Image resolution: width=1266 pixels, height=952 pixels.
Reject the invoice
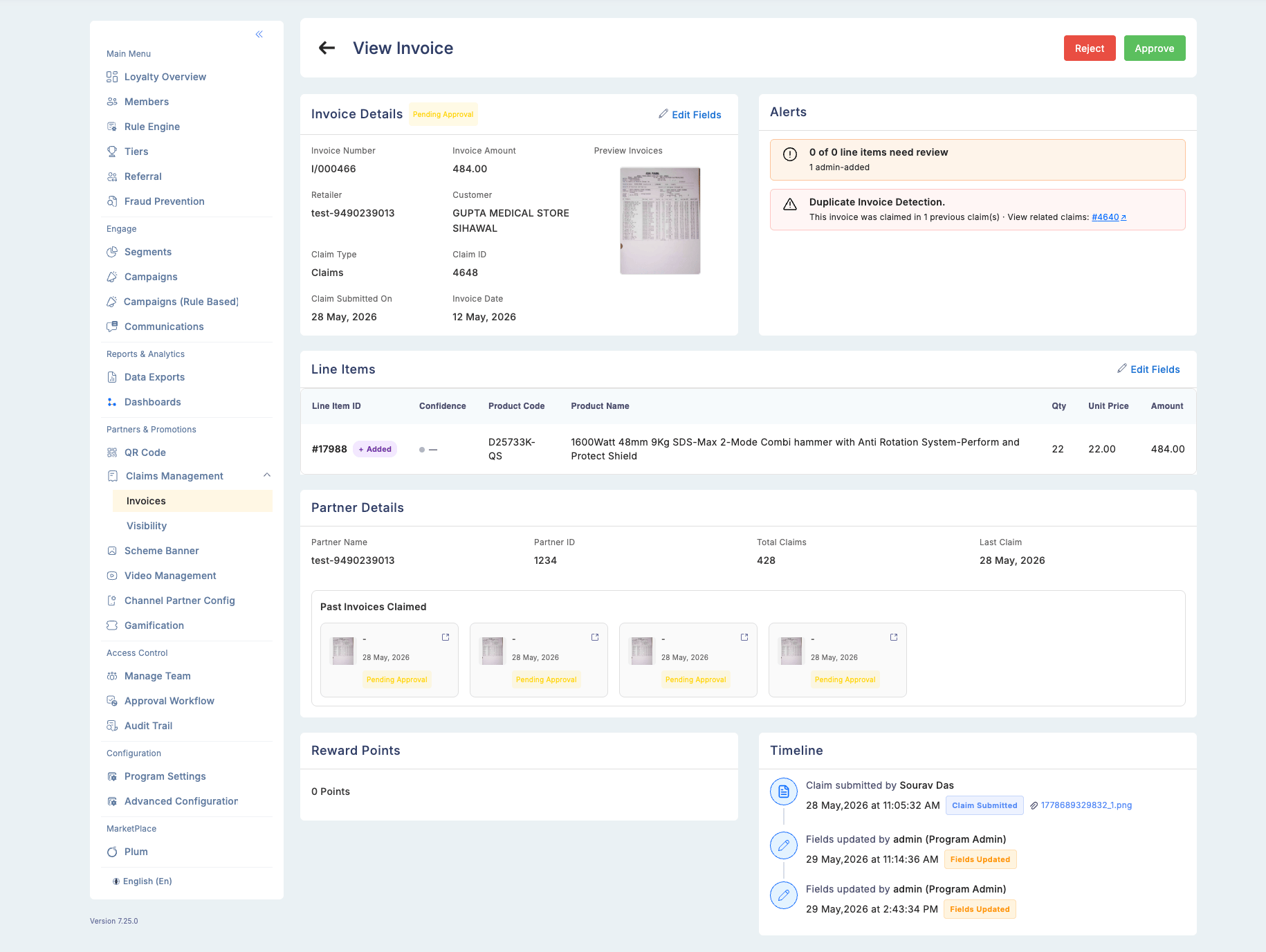[x=1090, y=48]
